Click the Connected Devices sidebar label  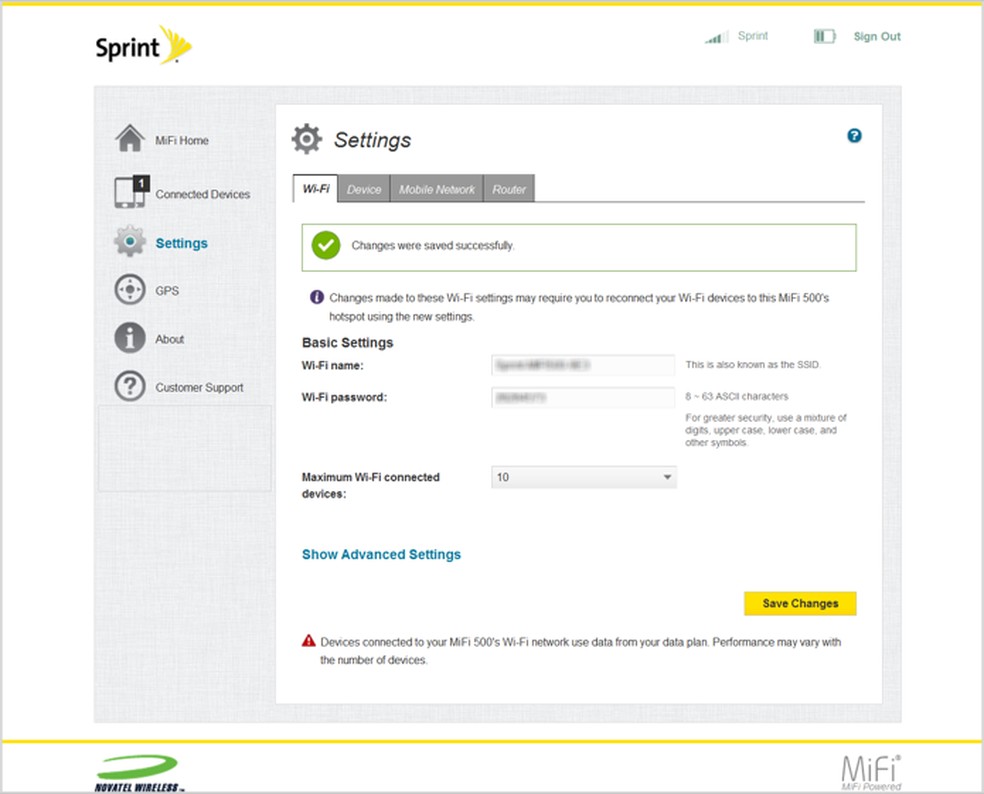click(203, 195)
